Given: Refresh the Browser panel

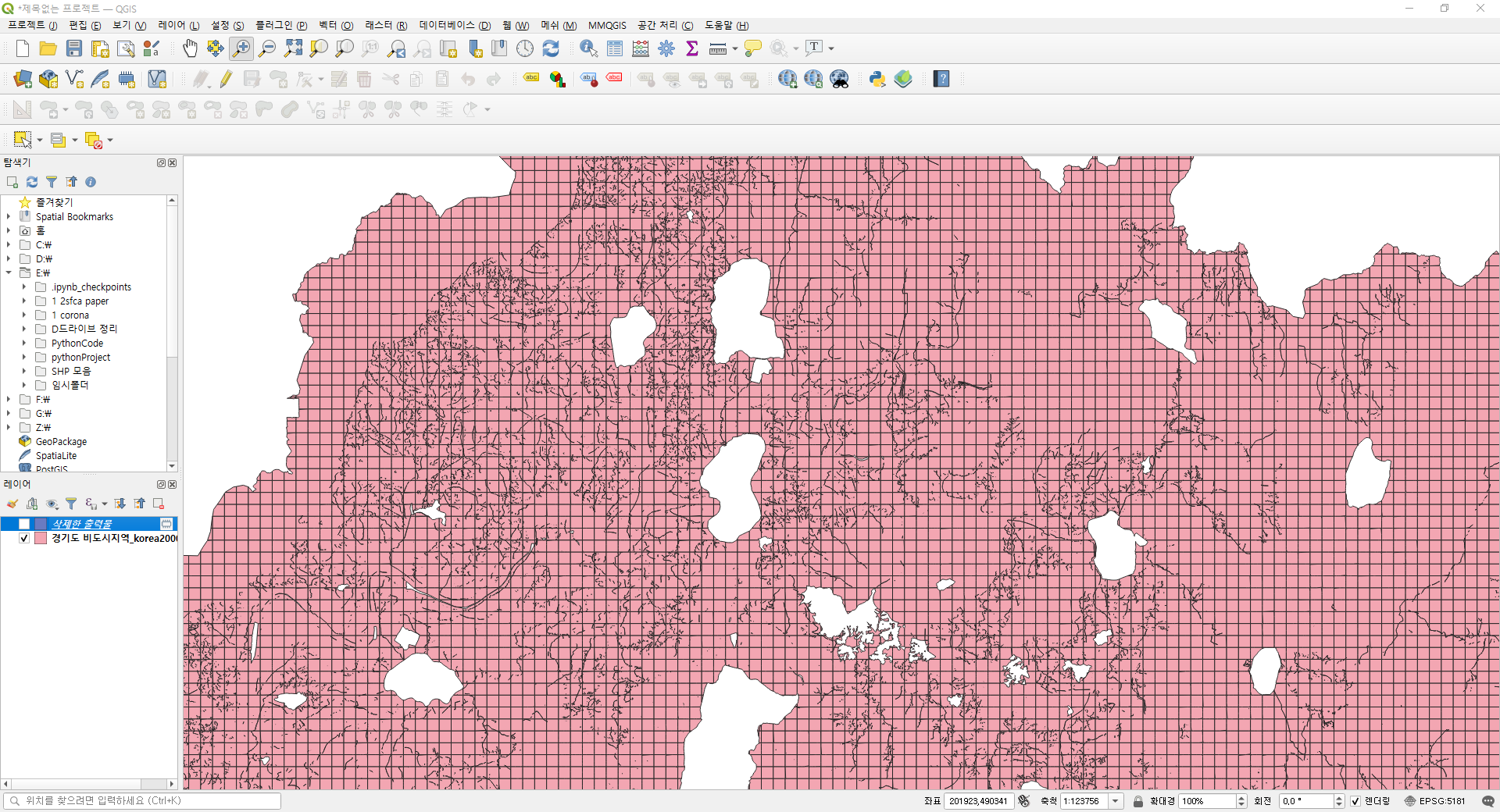Looking at the screenshot, I should click(32, 182).
